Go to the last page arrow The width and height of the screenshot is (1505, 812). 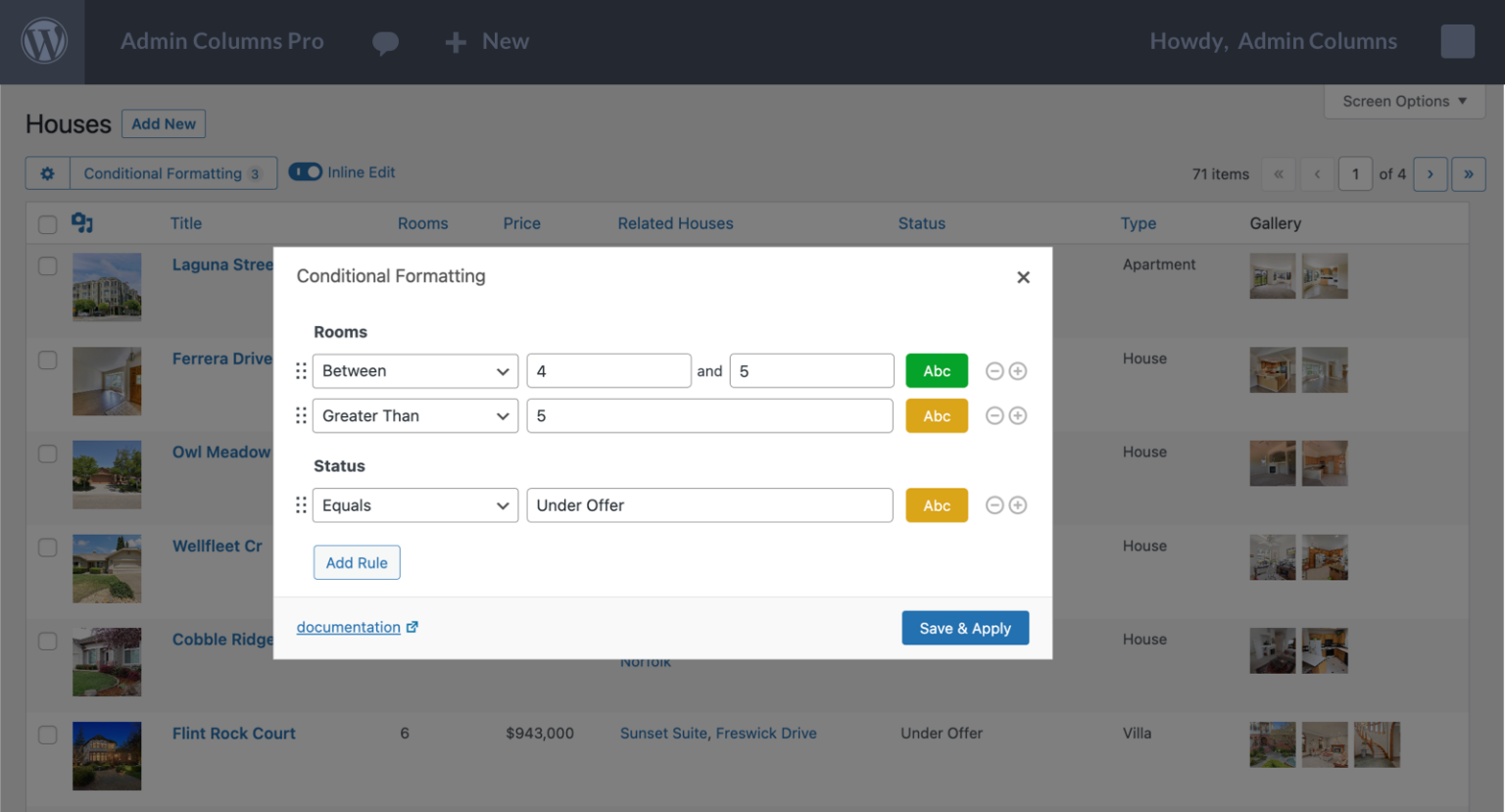[x=1468, y=174]
